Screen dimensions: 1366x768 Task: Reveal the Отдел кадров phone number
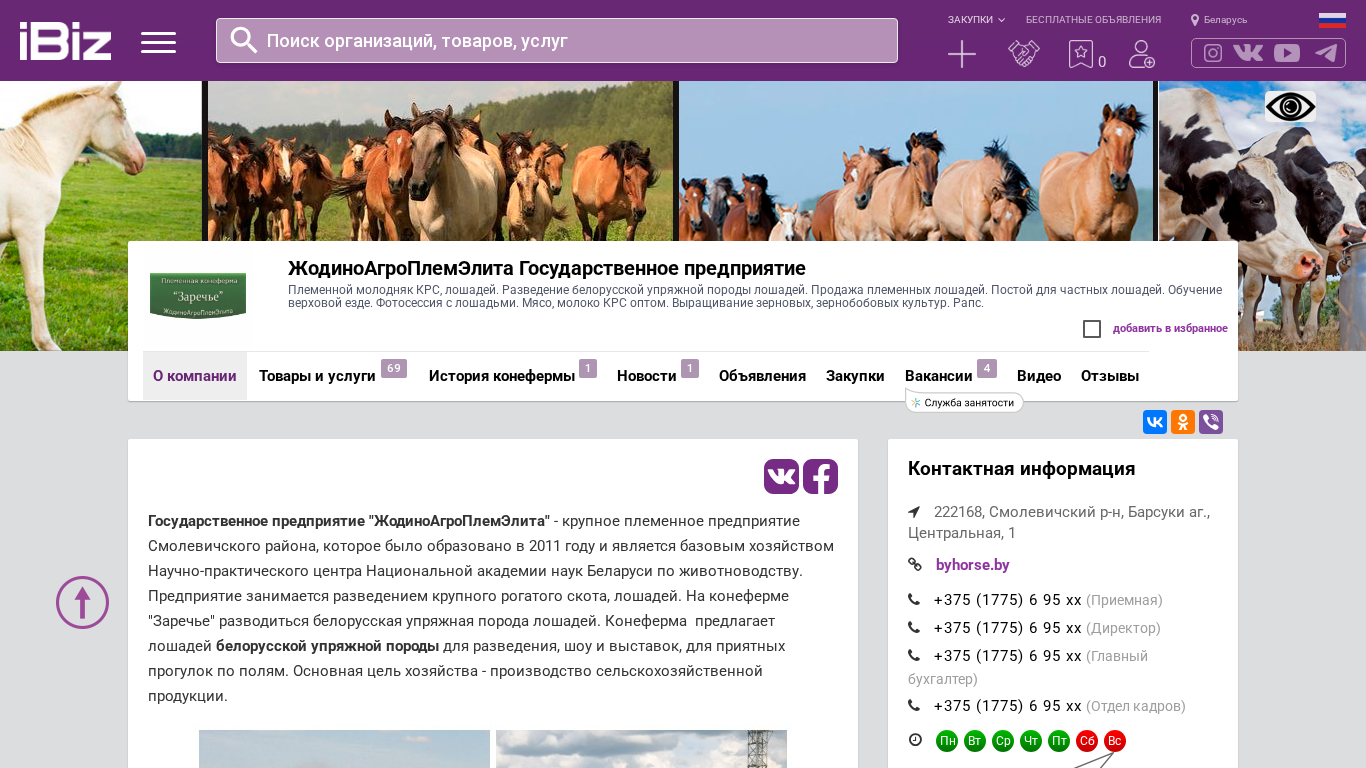point(1007,706)
